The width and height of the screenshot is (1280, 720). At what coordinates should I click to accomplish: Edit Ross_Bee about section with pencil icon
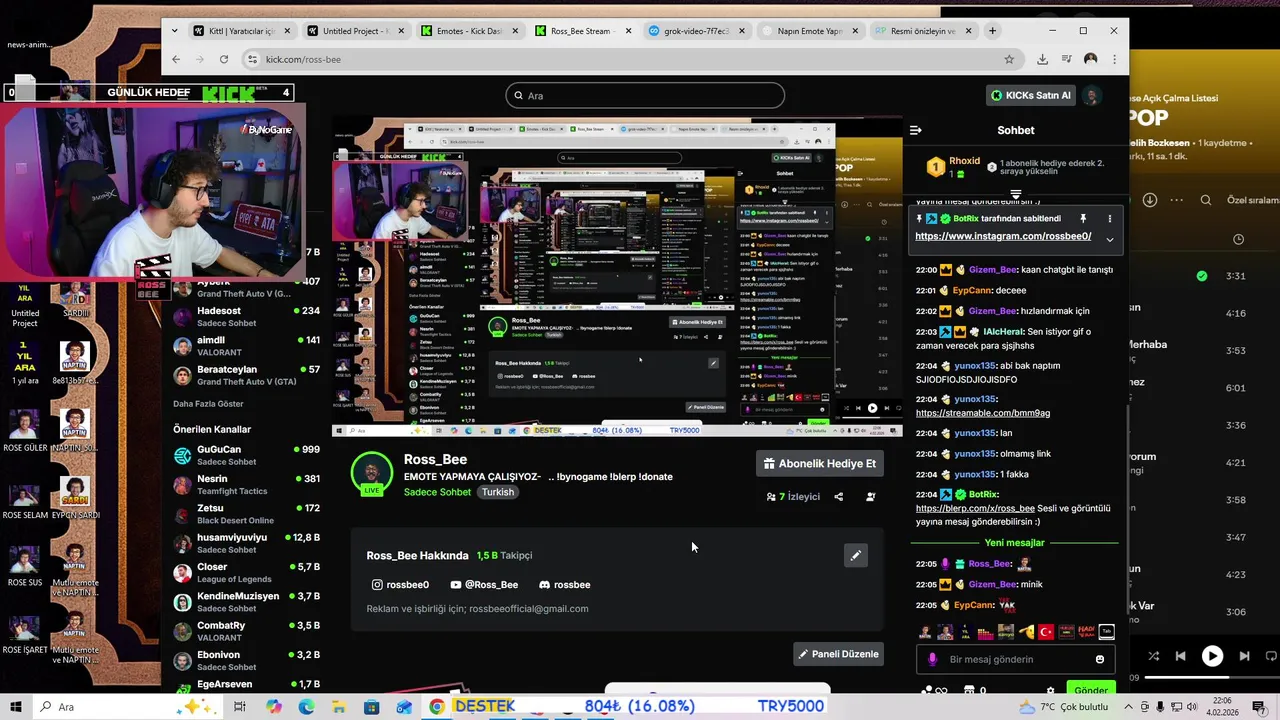[856, 555]
